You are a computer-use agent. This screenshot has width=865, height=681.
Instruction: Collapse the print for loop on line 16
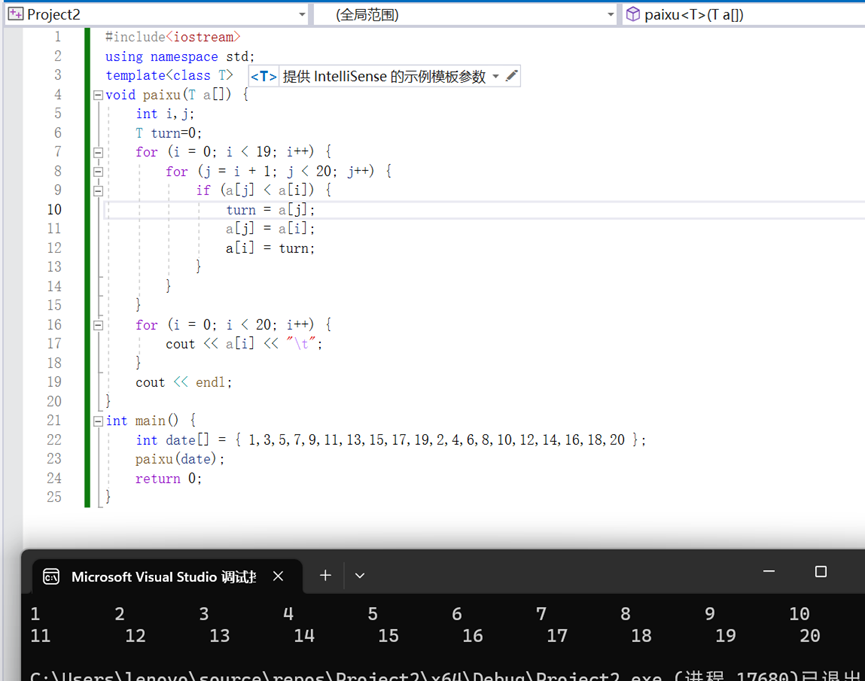coord(98,325)
